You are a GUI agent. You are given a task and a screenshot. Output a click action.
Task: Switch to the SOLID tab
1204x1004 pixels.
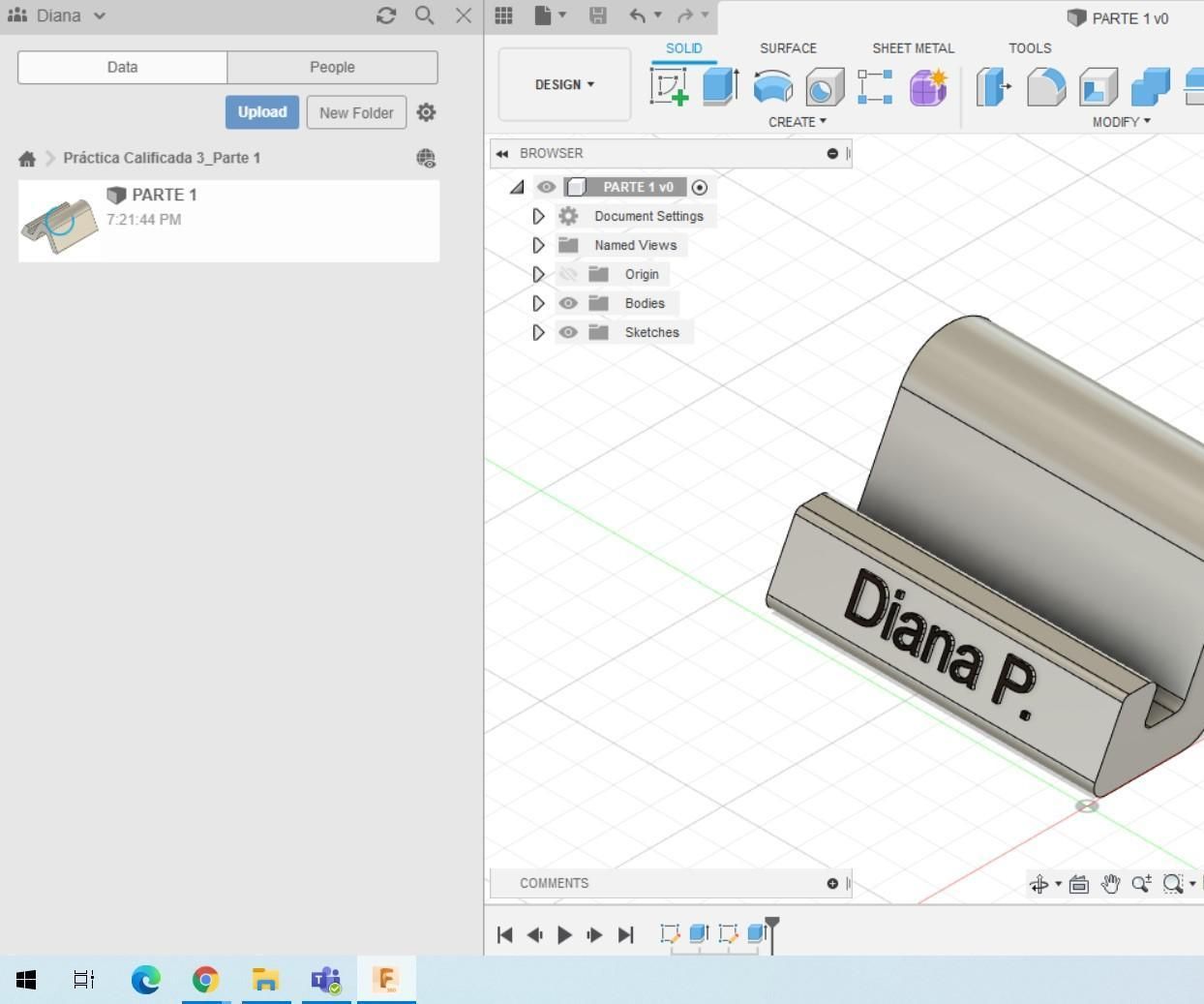684,48
